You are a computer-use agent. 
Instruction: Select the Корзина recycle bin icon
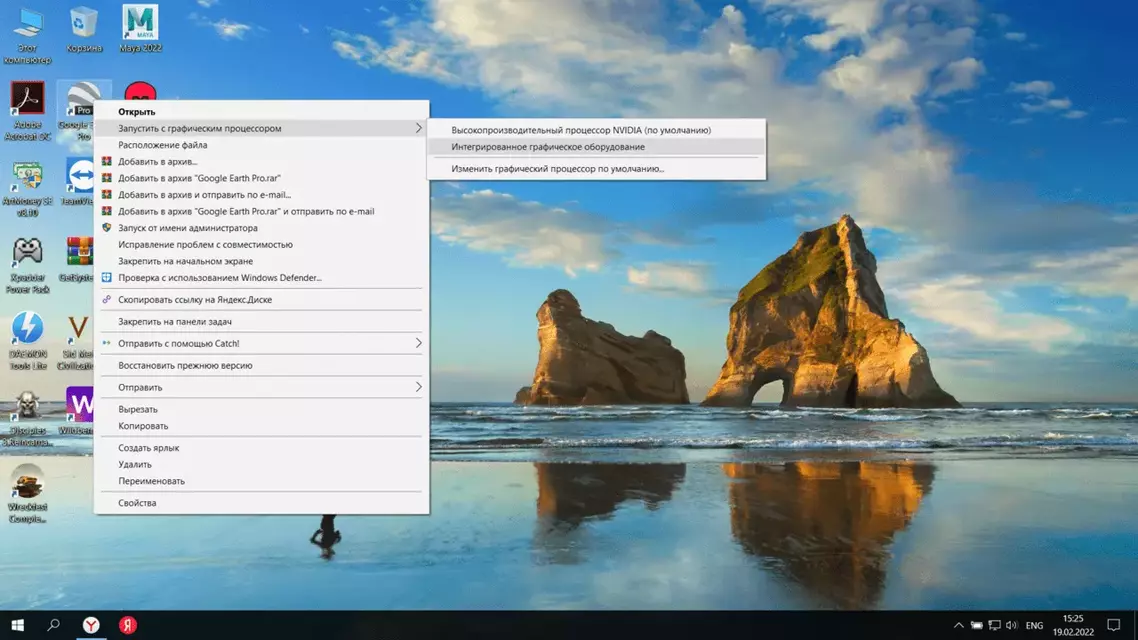(83, 30)
